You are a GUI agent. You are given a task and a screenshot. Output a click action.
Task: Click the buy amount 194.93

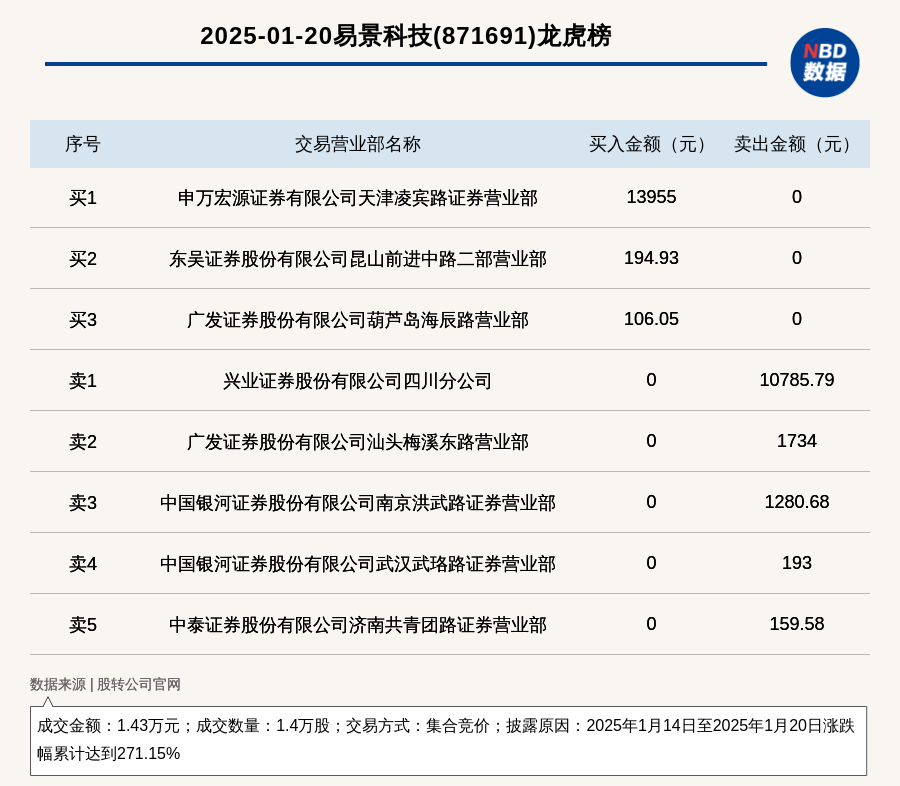(x=651, y=258)
